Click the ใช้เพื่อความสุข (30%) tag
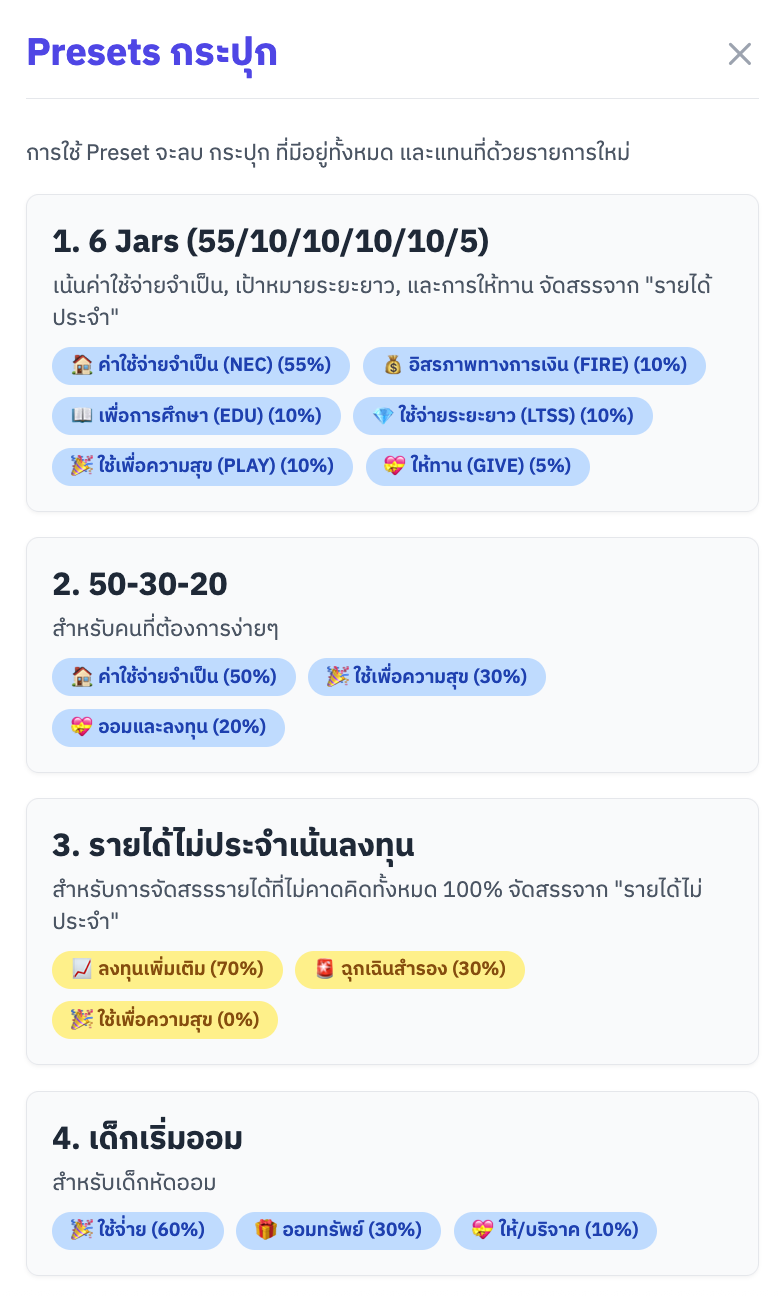The image size is (782, 1296). click(x=426, y=677)
